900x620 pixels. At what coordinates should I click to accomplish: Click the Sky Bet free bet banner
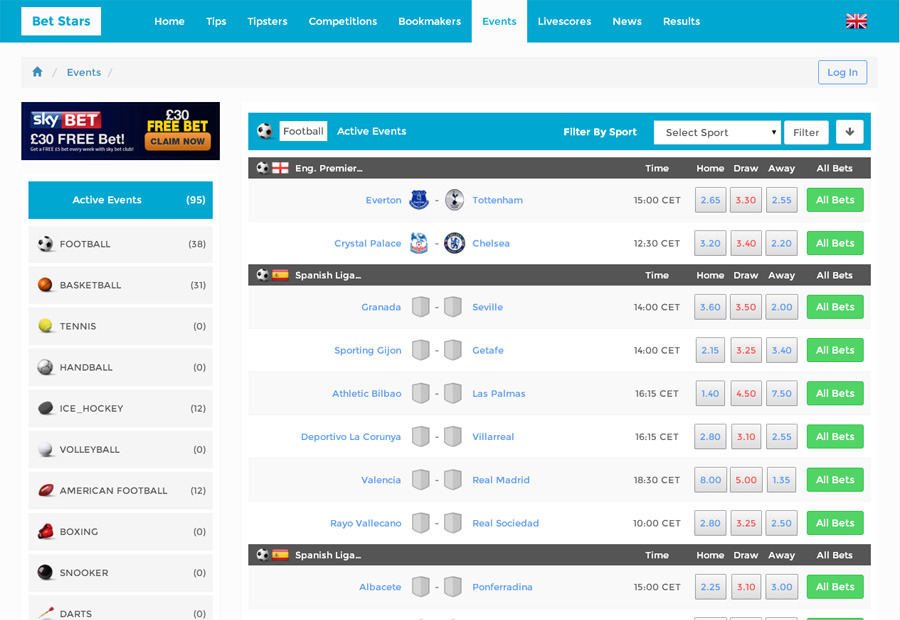[121, 131]
